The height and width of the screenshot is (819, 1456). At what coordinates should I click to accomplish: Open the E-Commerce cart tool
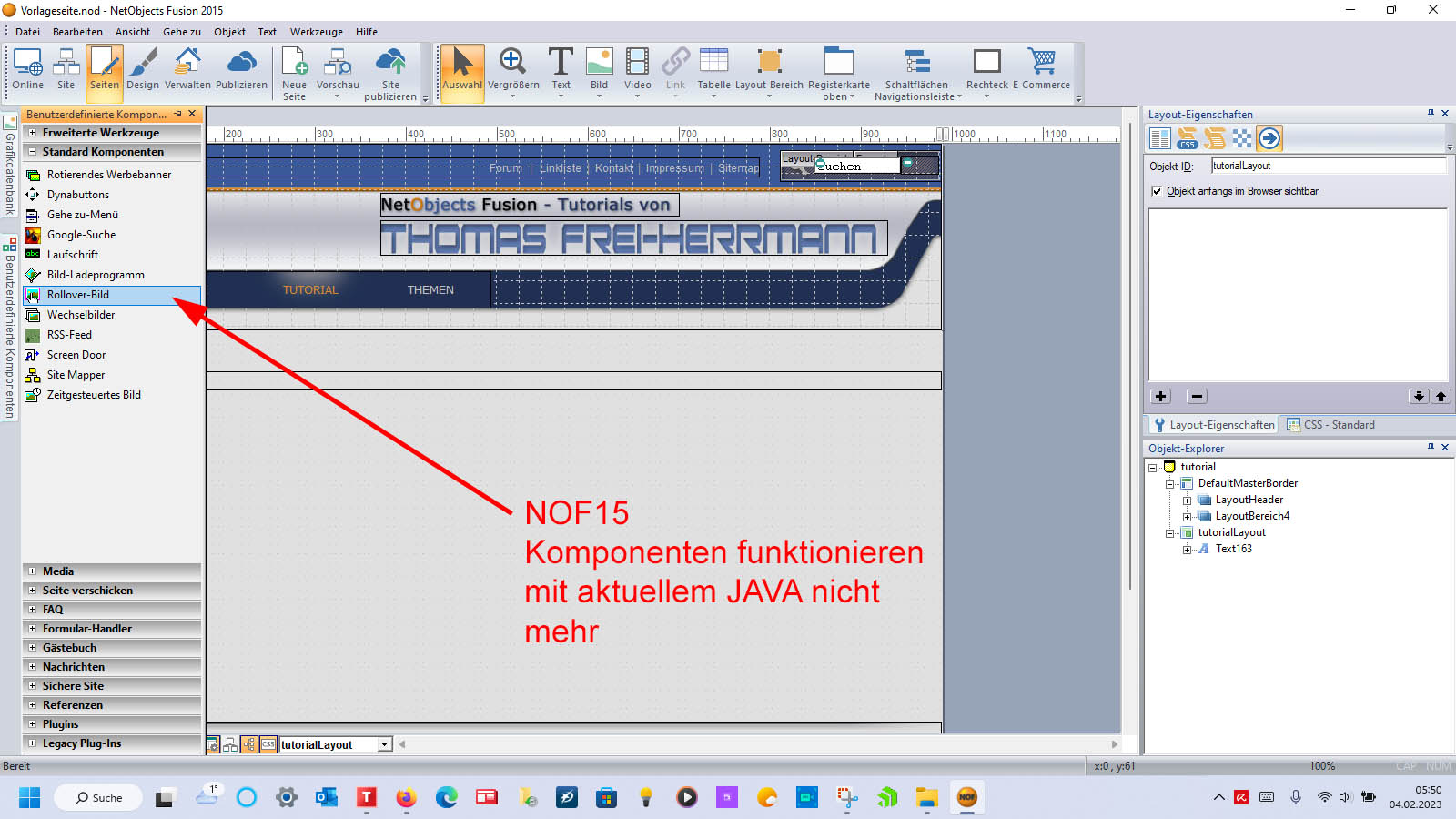point(1041,70)
